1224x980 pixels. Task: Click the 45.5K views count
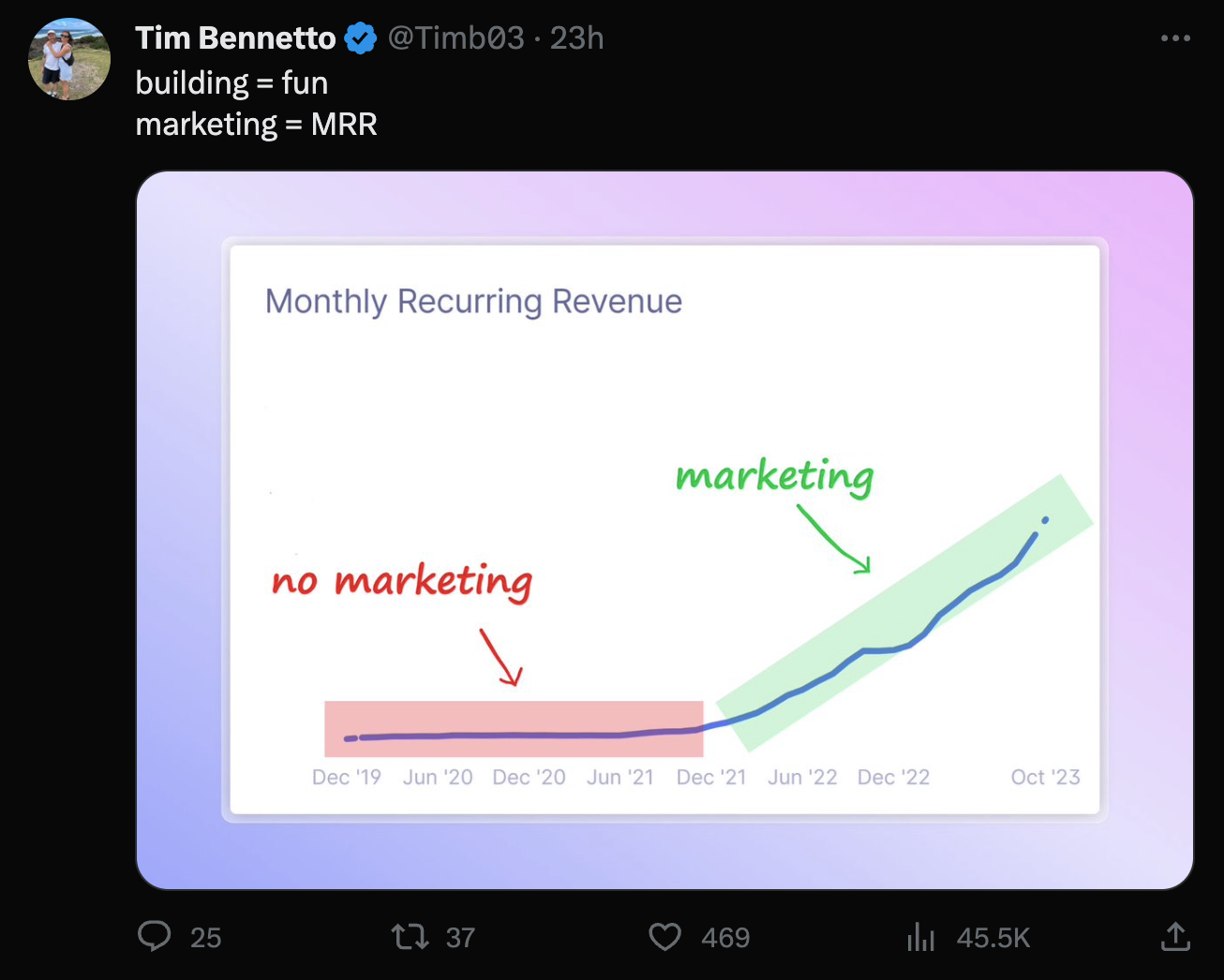click(993, 938)
